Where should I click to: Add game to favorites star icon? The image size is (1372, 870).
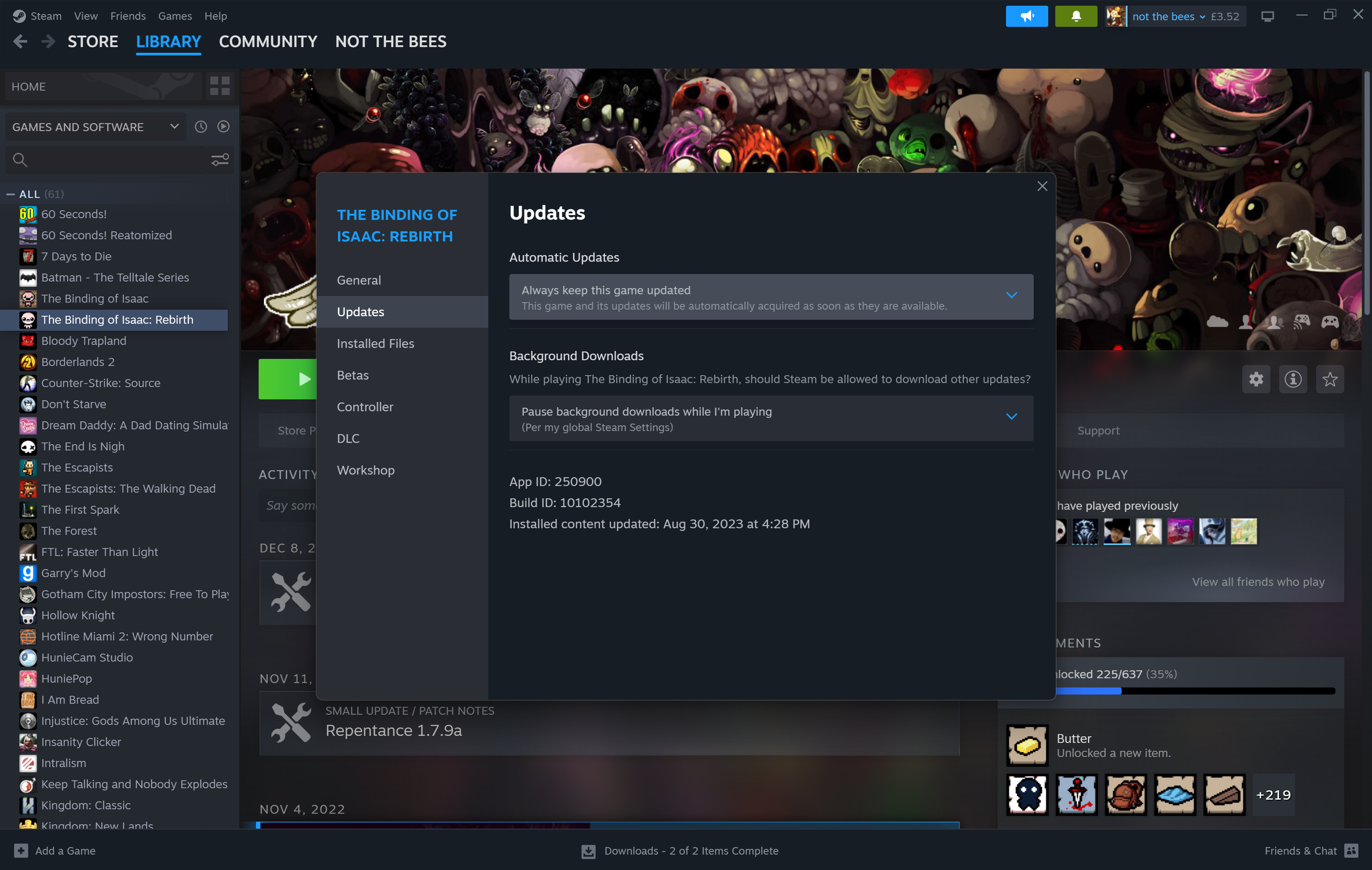point(1329,379)
